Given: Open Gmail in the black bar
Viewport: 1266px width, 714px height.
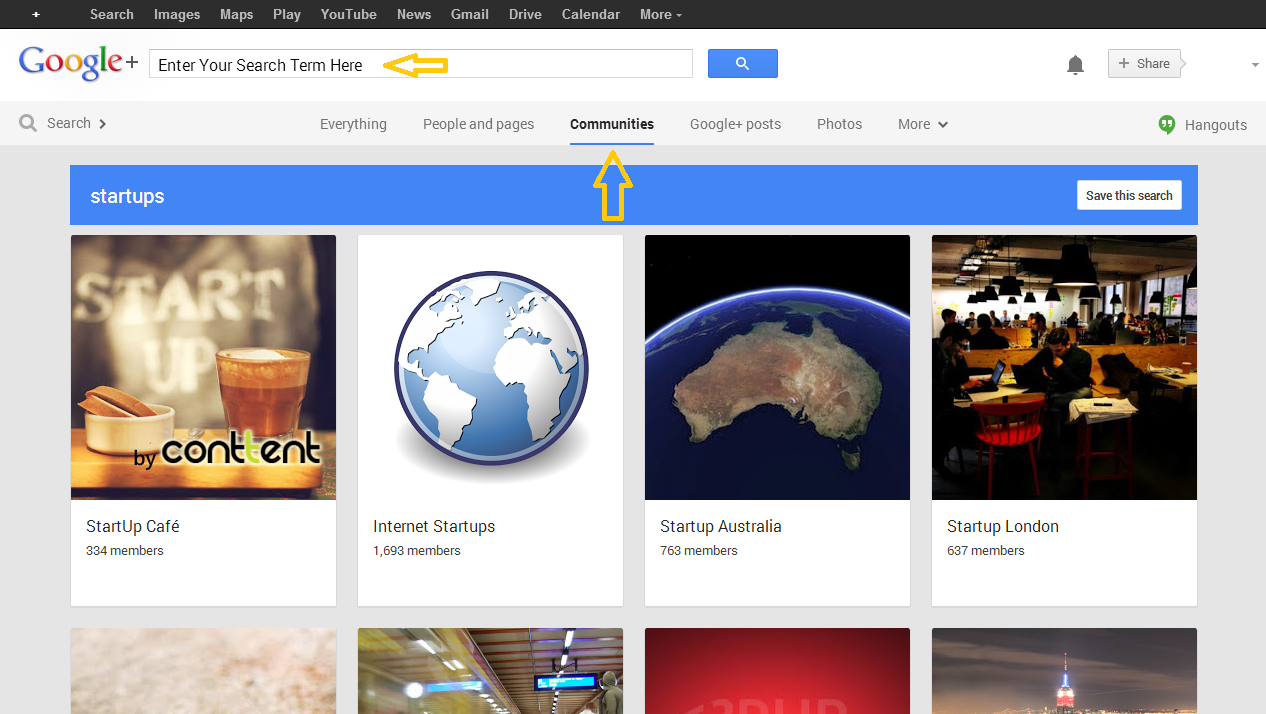Looking at the screenshot, I should click(x=470, y=14).
